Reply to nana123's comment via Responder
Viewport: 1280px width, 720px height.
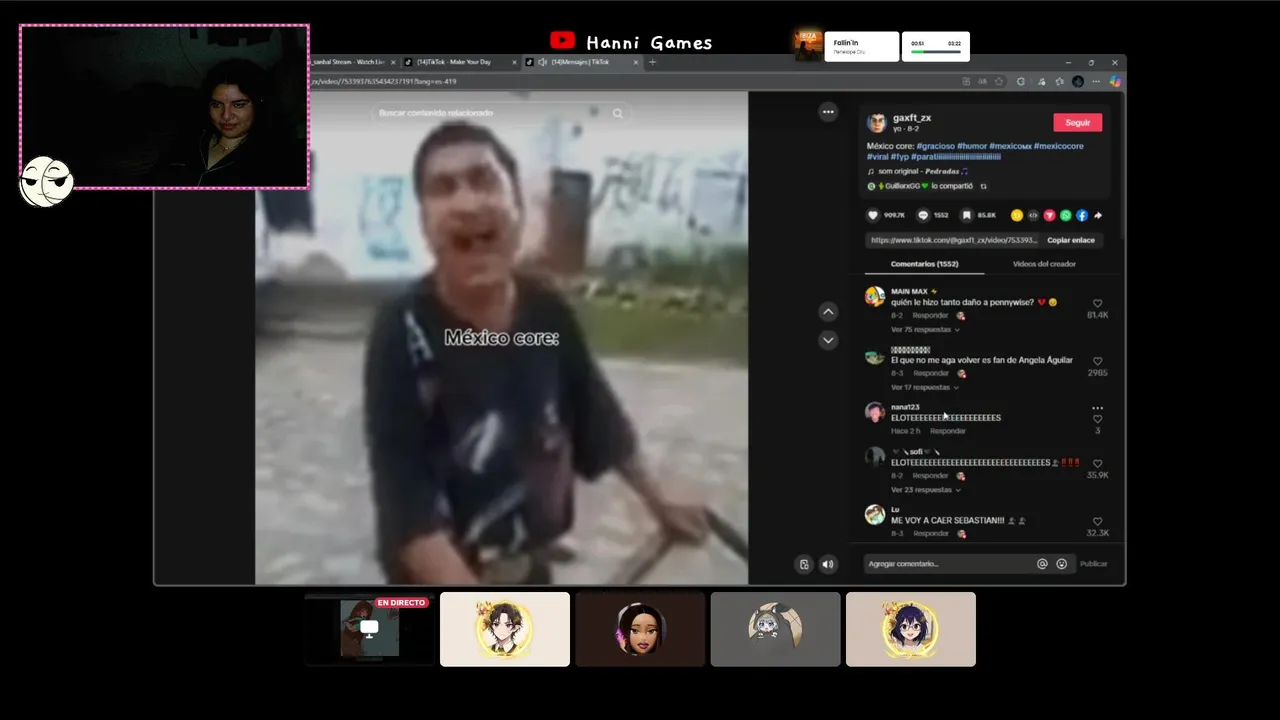pos(947,431)
